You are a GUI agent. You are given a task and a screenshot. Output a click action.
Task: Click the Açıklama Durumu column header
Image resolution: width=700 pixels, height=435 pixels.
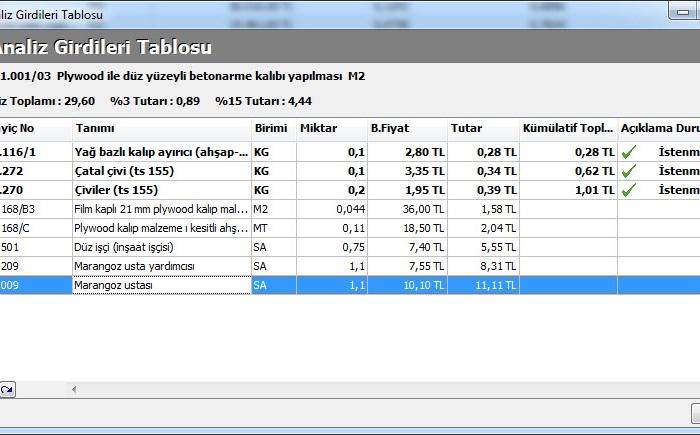(x=658, y=129)
